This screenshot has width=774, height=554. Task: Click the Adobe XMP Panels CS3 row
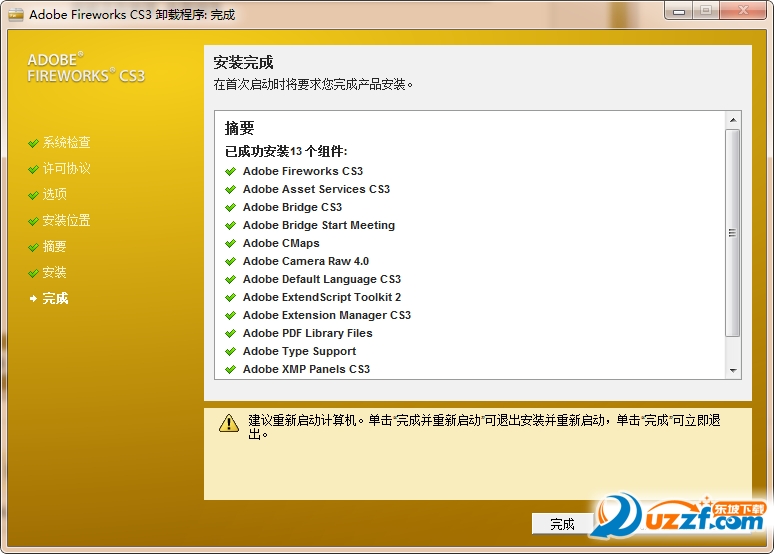pos(306,369)
